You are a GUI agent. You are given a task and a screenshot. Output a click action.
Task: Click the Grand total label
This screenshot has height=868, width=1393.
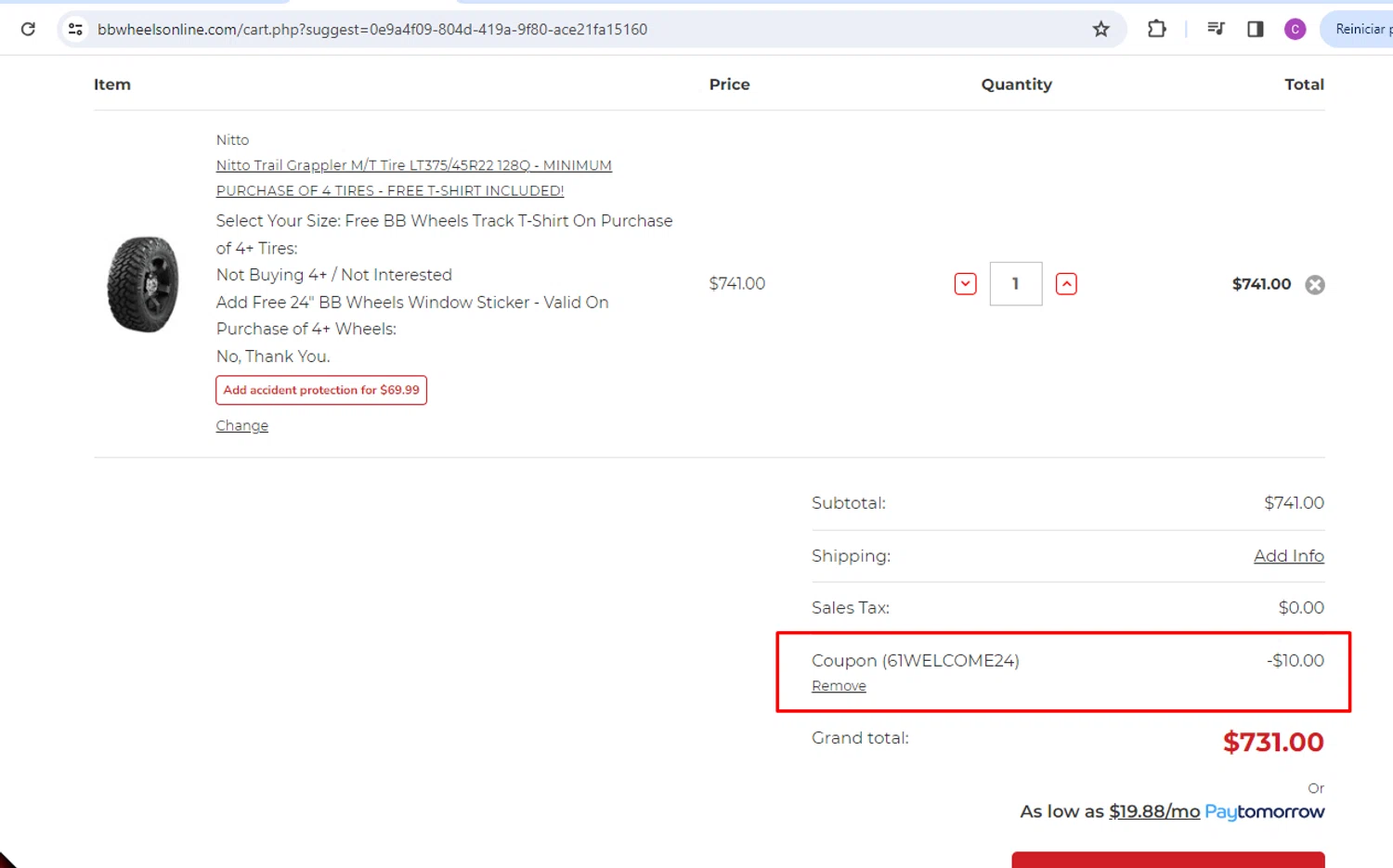[860, 738]
